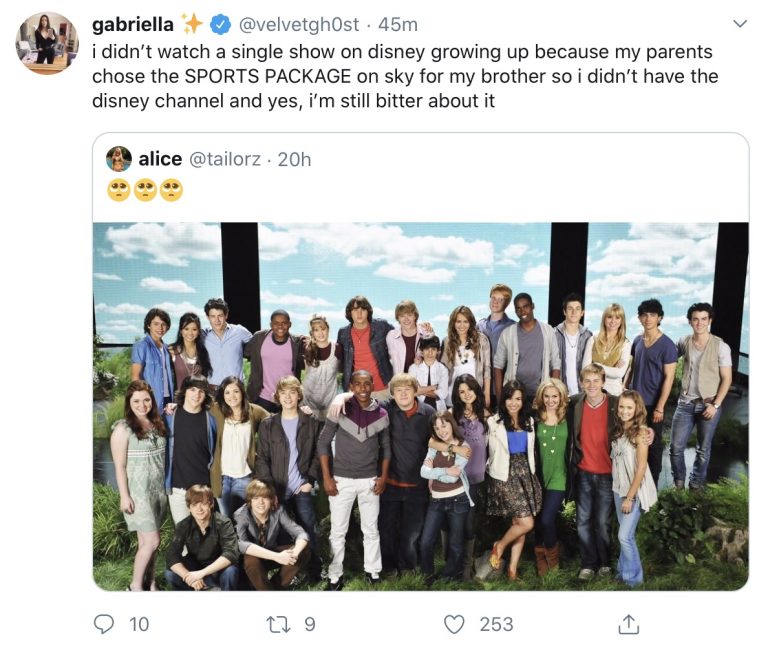This screenshot has height=649, width=768.
Task: Open the quoted tweet's emoji text
Action: coord(145,191)
